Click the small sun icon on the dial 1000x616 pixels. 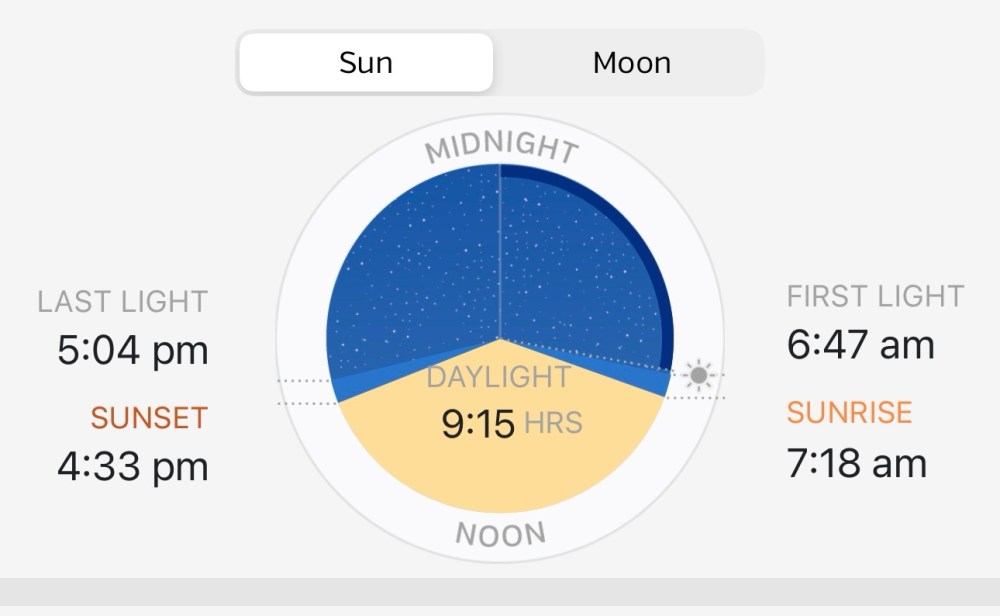[698, 376]
